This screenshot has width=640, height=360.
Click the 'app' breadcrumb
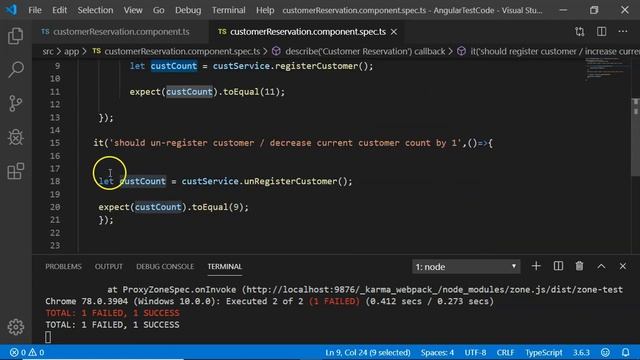point(71,51)
